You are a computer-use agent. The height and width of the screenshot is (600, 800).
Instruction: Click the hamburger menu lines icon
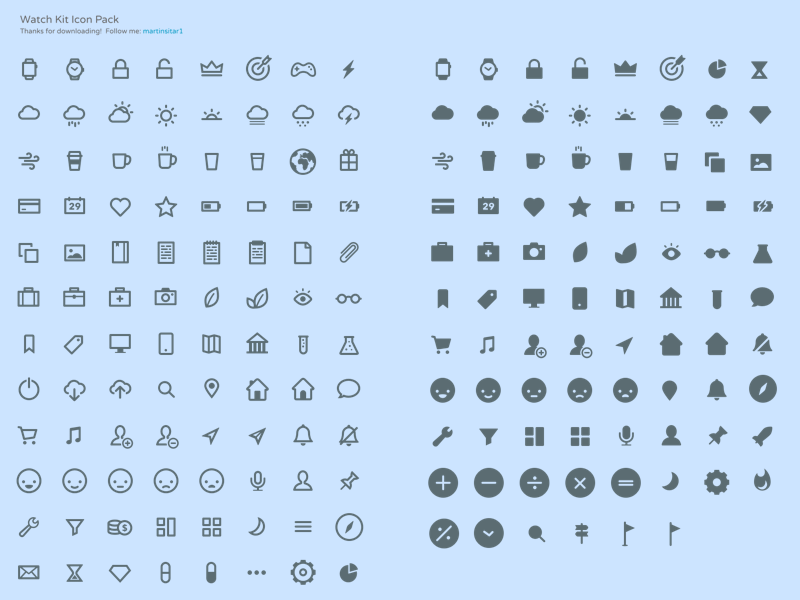pos(303,527)
